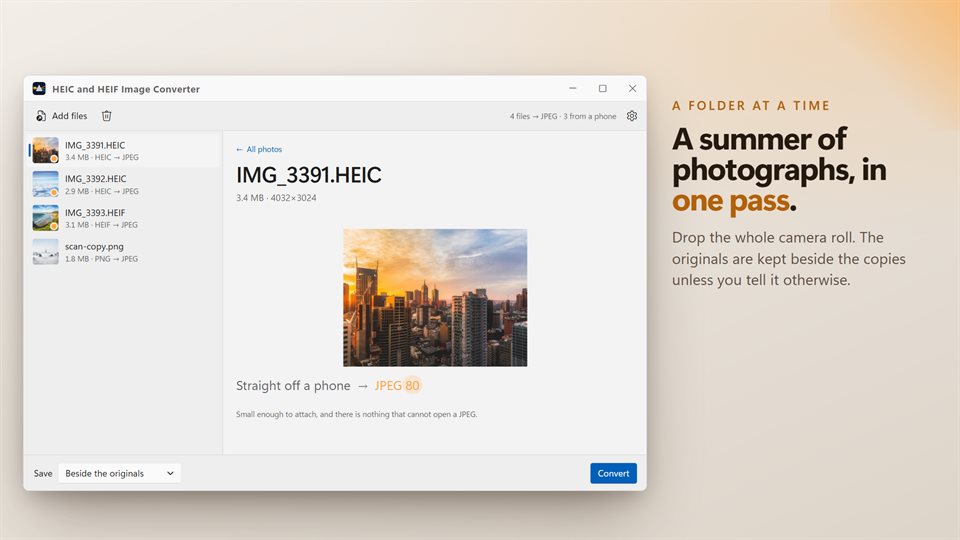Click 2.9 MB · HEIC → JPEG row detail
960x540 pixels.
pos(102,191)
